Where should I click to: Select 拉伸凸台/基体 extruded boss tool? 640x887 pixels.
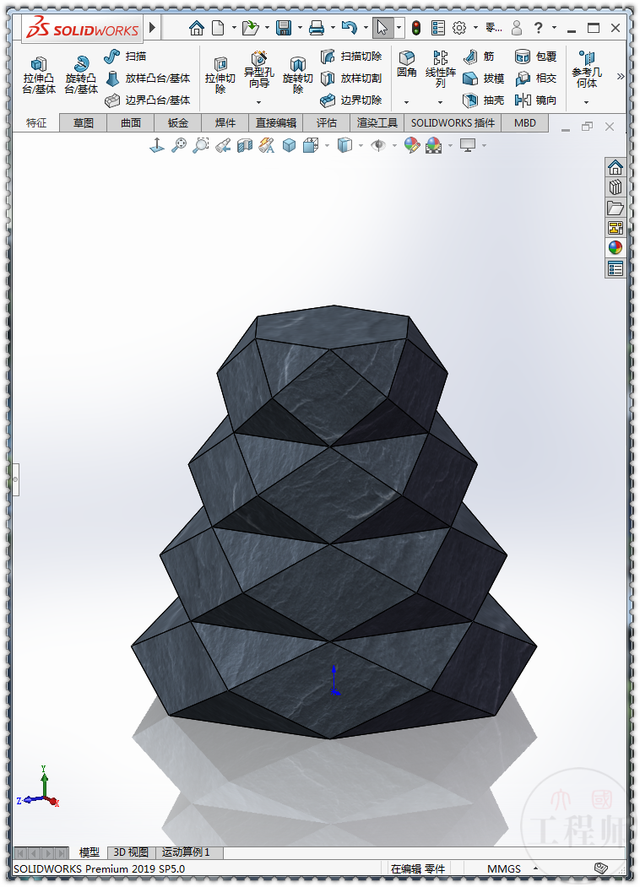point(39,75)
